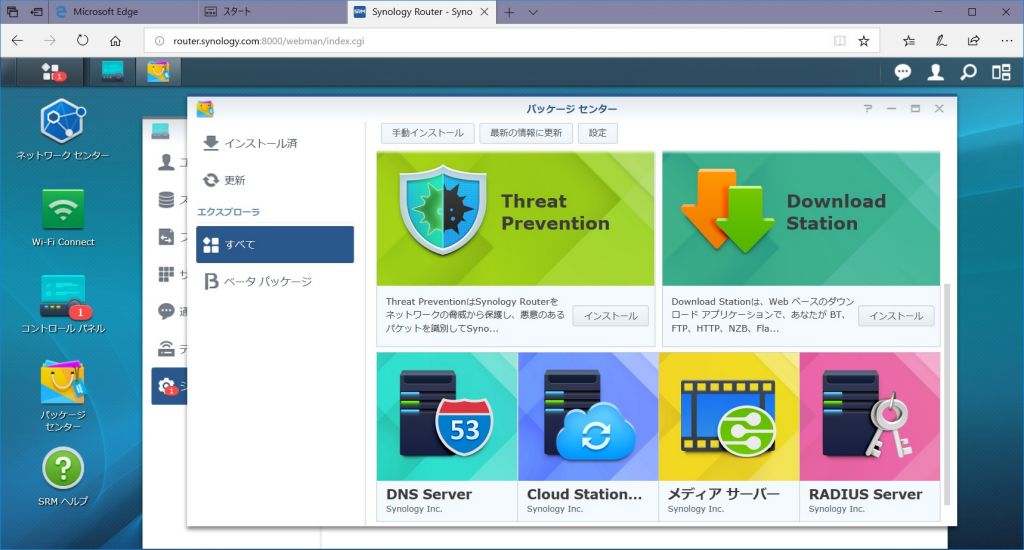Show Edge tabs you've set aside
Viewport: 1024px width, 550px height.
pos(12,12)
